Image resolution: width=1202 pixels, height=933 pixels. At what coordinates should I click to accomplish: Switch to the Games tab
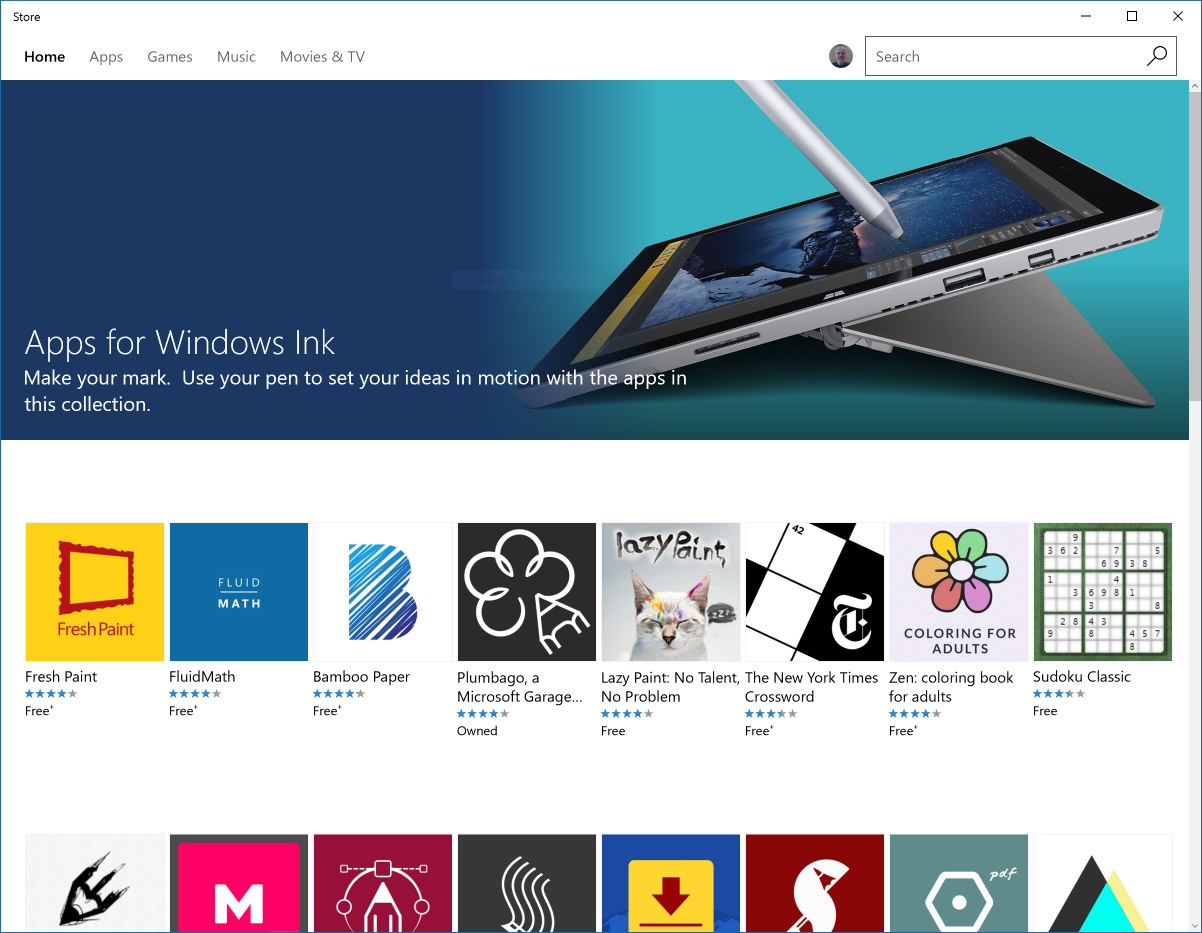(170, 57)
